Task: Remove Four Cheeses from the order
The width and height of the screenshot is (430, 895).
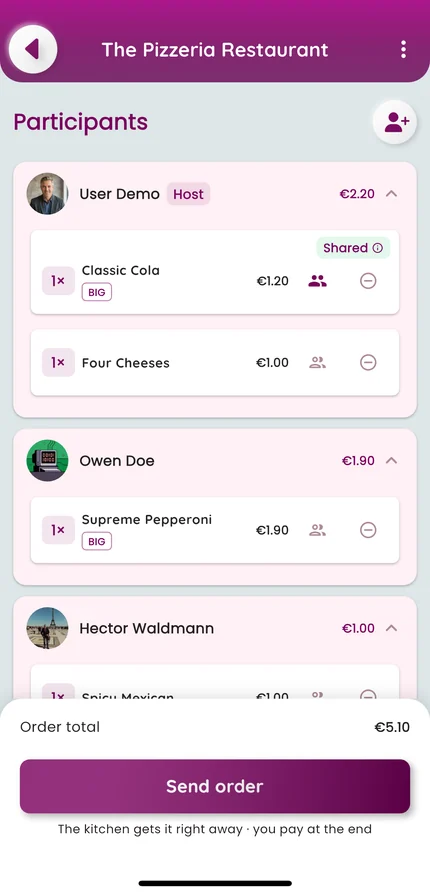Action: [368, 362]
